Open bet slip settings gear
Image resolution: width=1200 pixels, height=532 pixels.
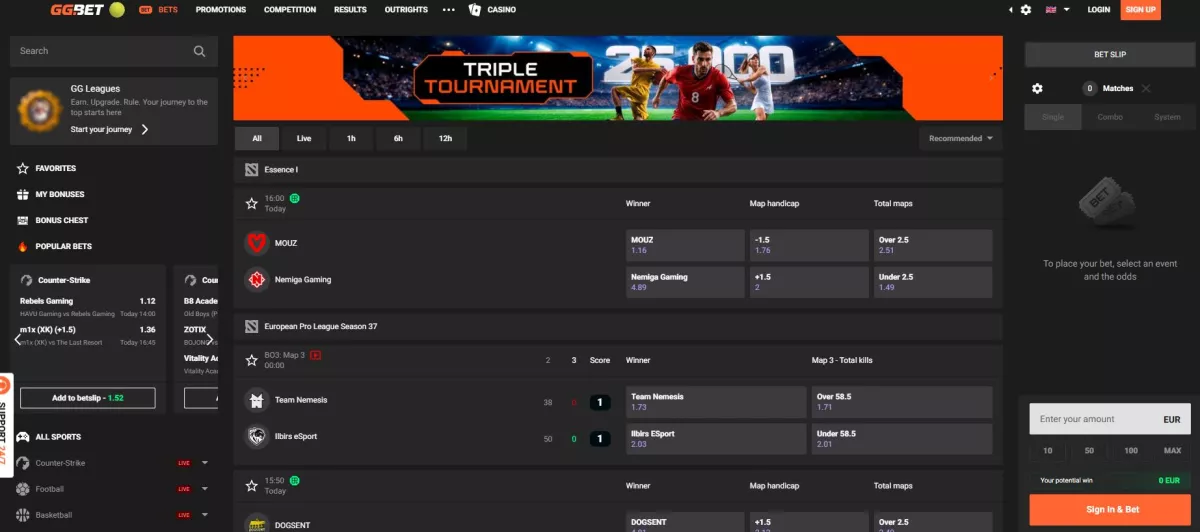tap(1037, 88)
